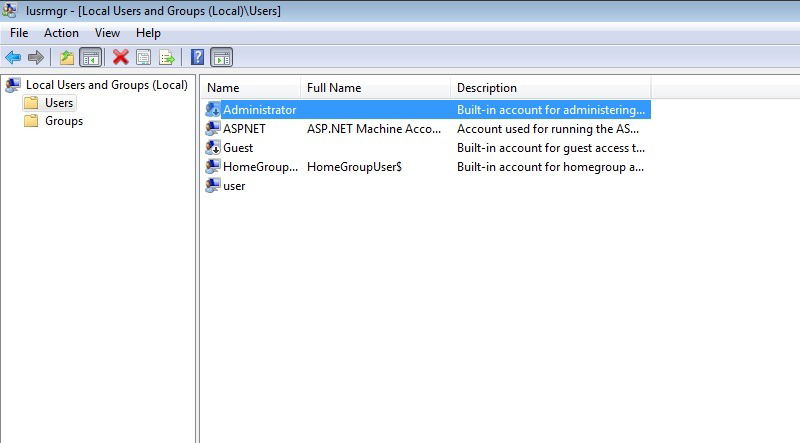Image resolution: width=800 pixels, height=443 pixels.
Task: Click 'Built-in account for administering...' description
Action: (x=551, y=110)
